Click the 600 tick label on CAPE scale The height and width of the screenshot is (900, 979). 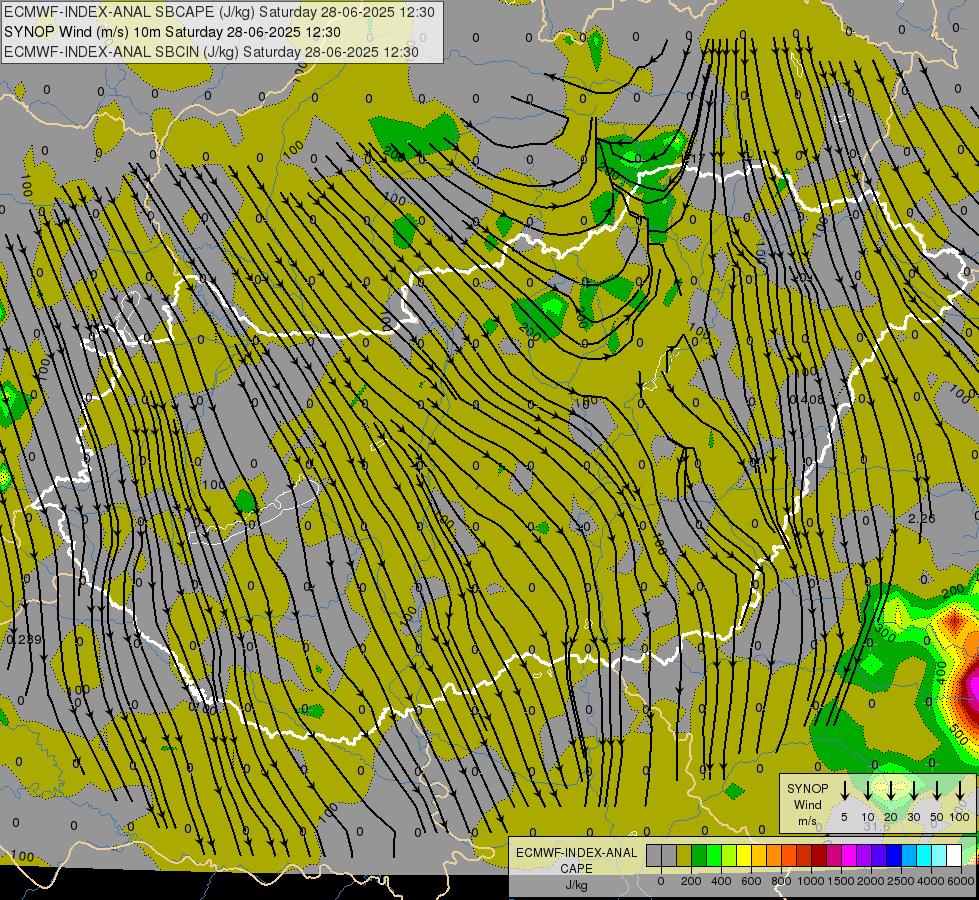point(751,881)
